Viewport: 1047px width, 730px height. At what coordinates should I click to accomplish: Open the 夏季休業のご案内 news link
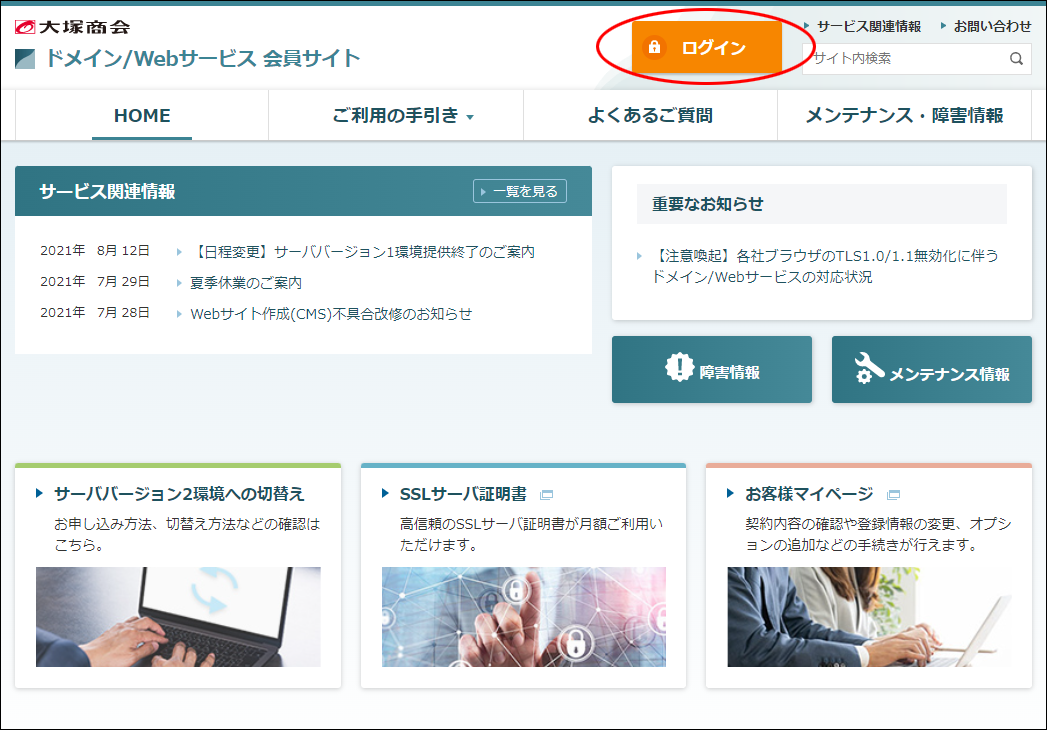pos(246,283)
